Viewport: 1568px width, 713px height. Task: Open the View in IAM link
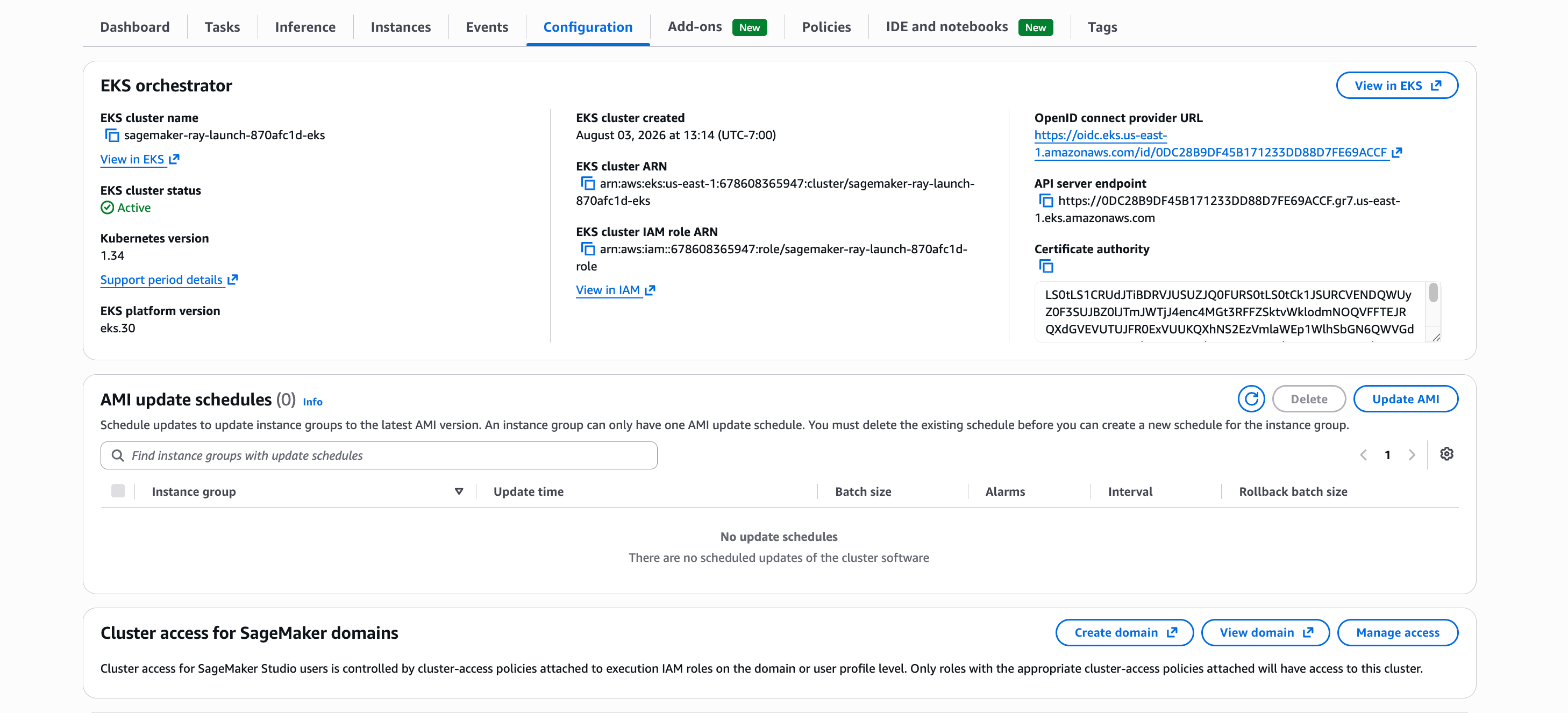pyautogui.click(x=616, y=290)
